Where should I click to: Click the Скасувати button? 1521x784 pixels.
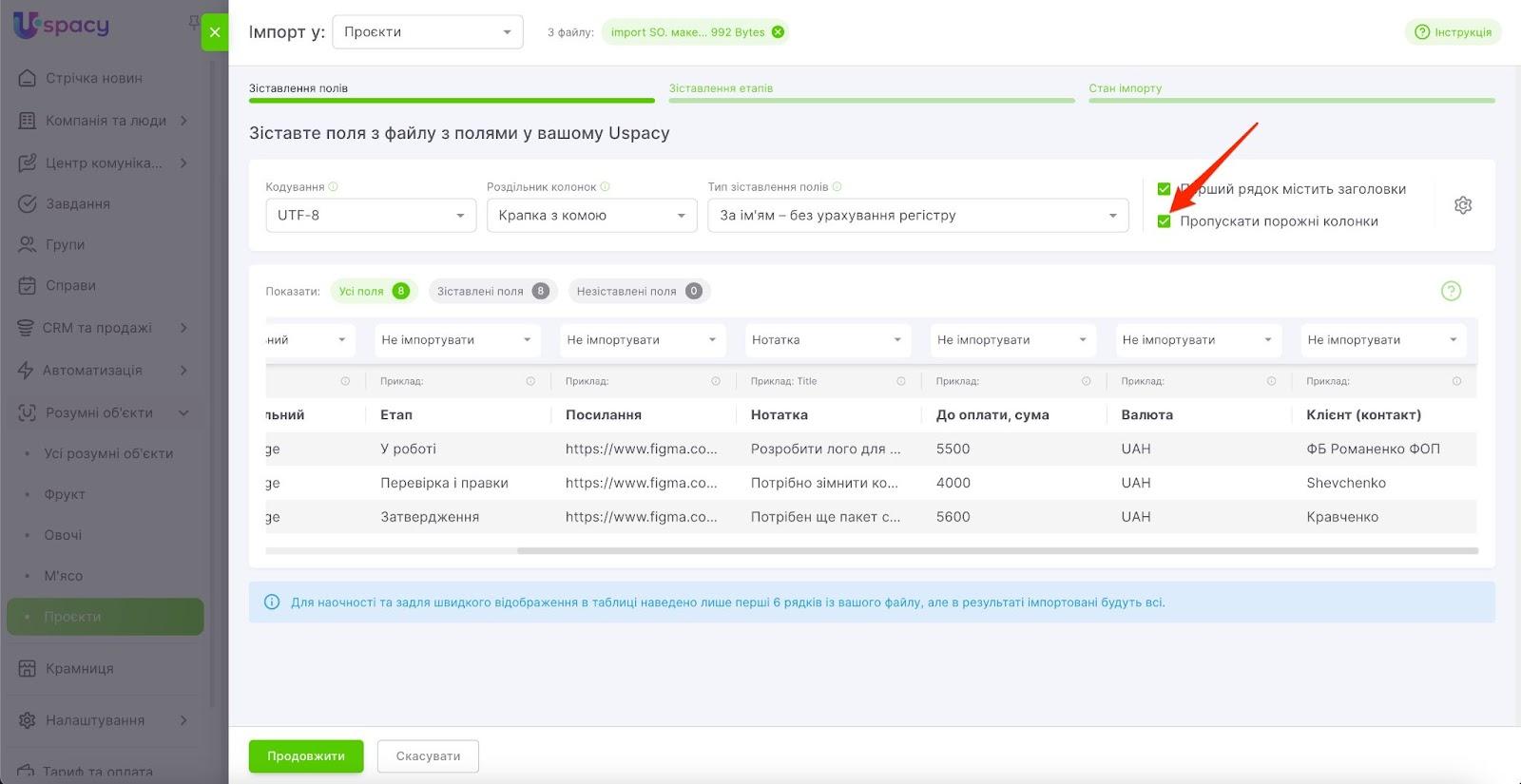pyautogui.click(x=428, y=756)
